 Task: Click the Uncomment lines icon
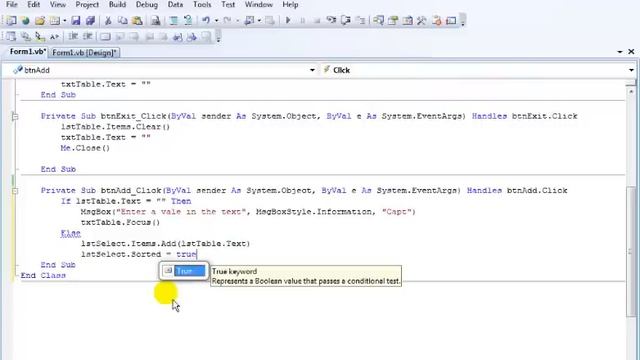[188, 20]
